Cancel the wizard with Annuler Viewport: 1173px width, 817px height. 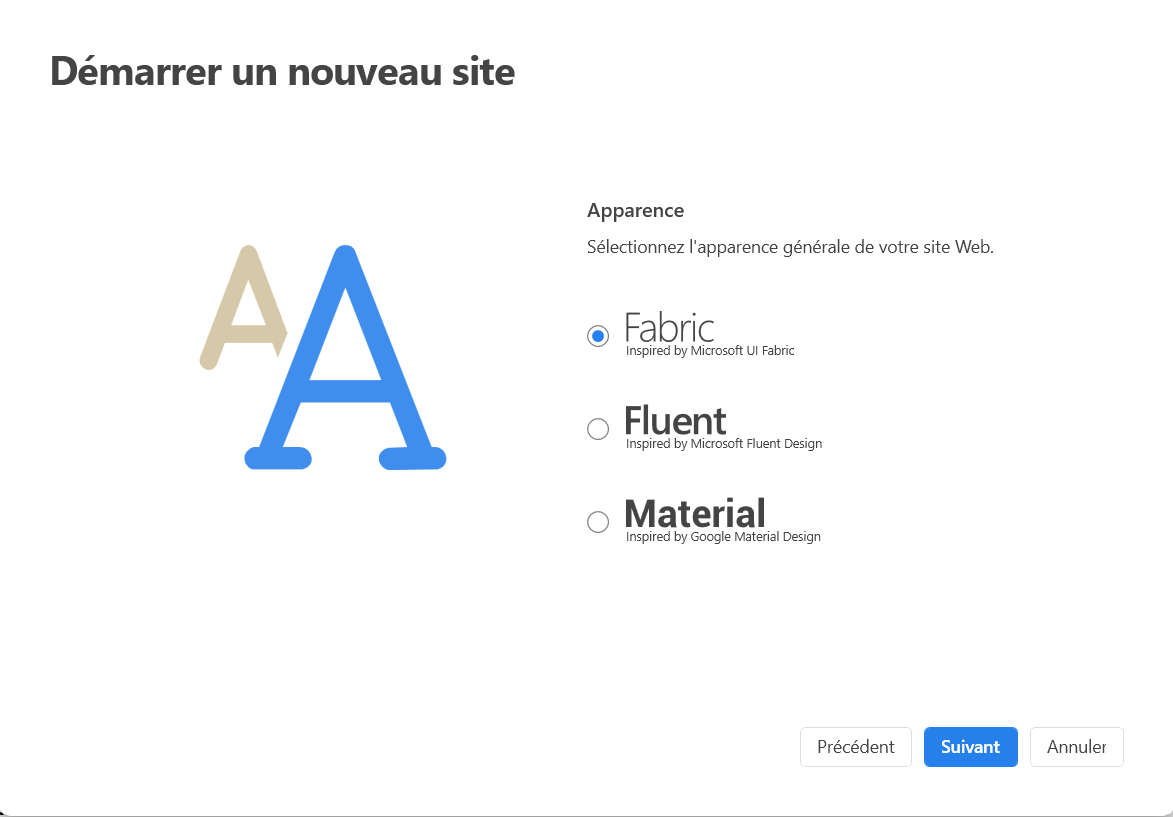tap(1076, 747)
